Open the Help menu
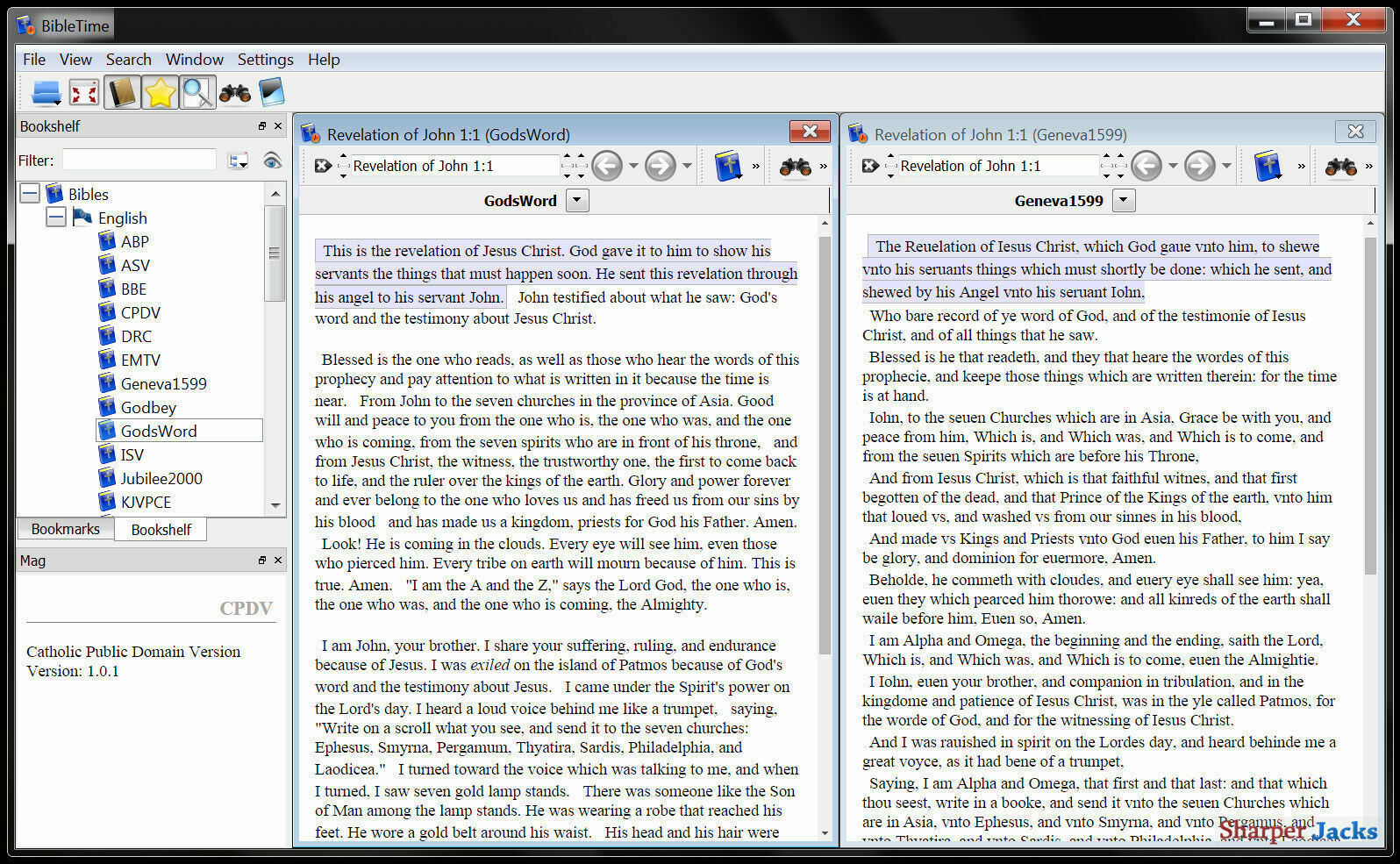Viewport: 1400px width, 864px height. click(x=324, y=60)
